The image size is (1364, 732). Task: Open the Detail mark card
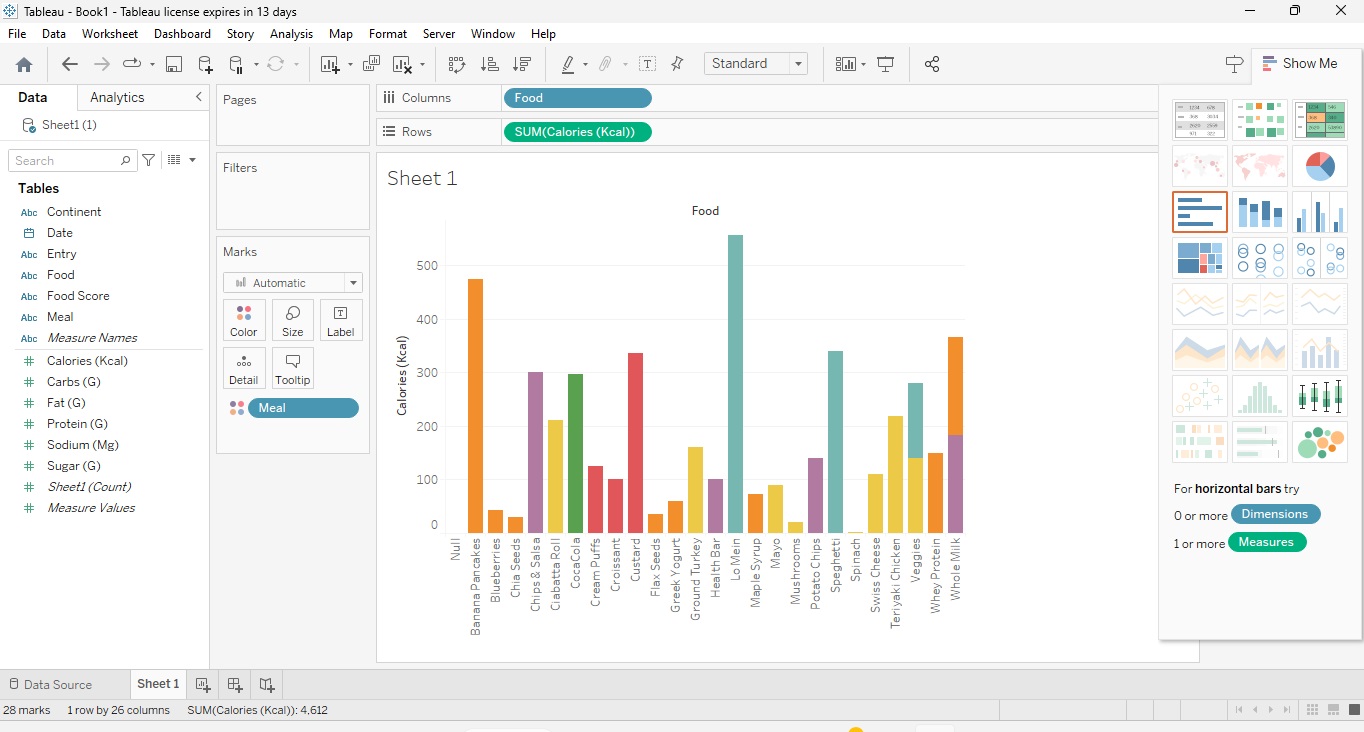point(244,368)
